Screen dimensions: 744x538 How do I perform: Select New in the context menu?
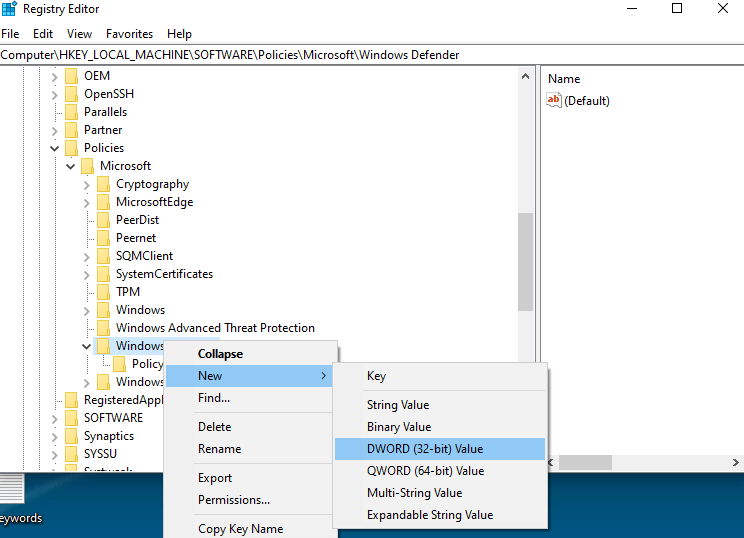[250, 376]
